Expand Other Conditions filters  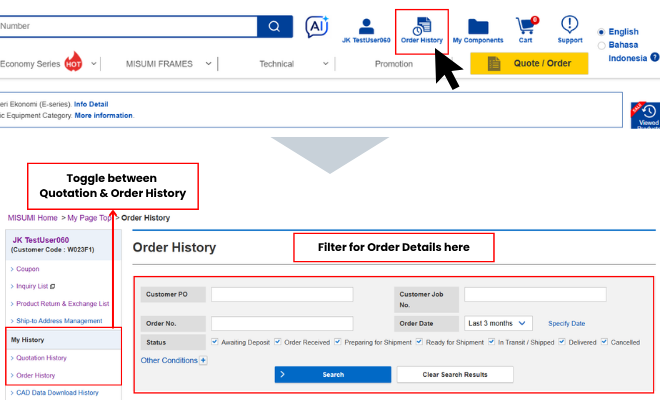point(169,360)
